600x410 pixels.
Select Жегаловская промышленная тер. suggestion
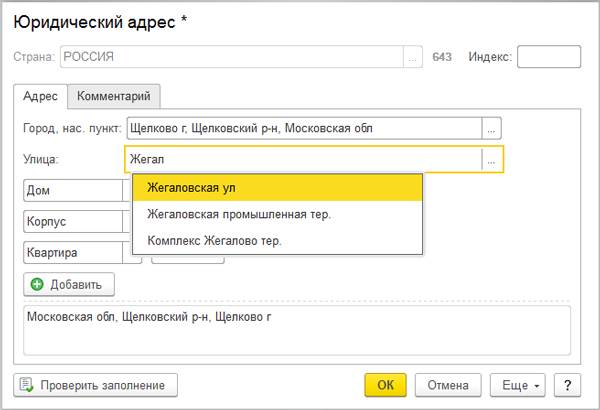click(x=277, y=214)
